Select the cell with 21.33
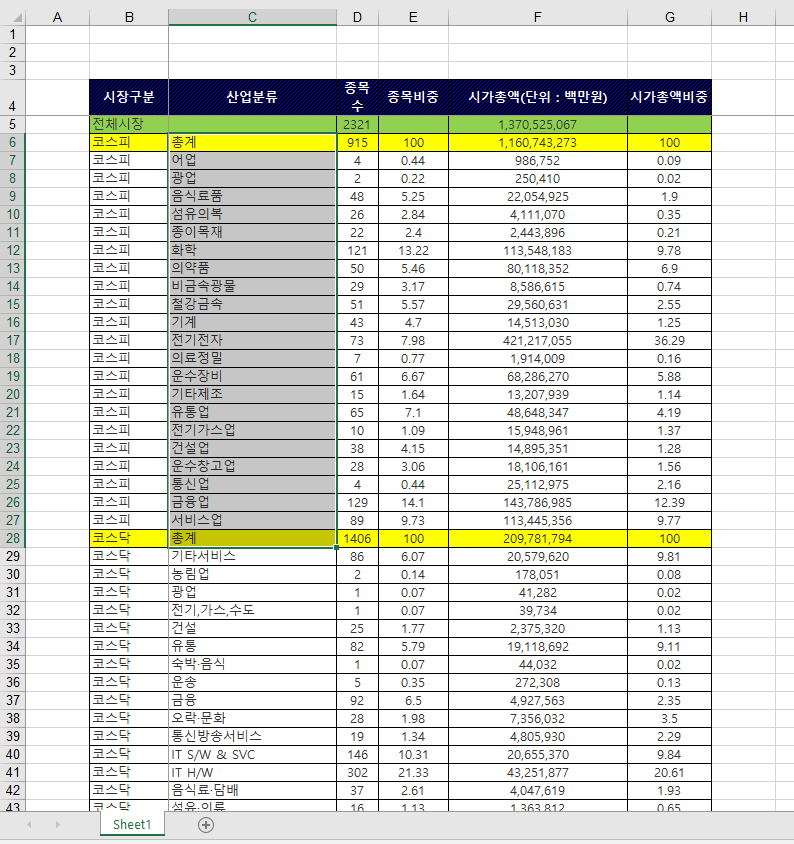794x844 pixels. click(x=413, y=772)
